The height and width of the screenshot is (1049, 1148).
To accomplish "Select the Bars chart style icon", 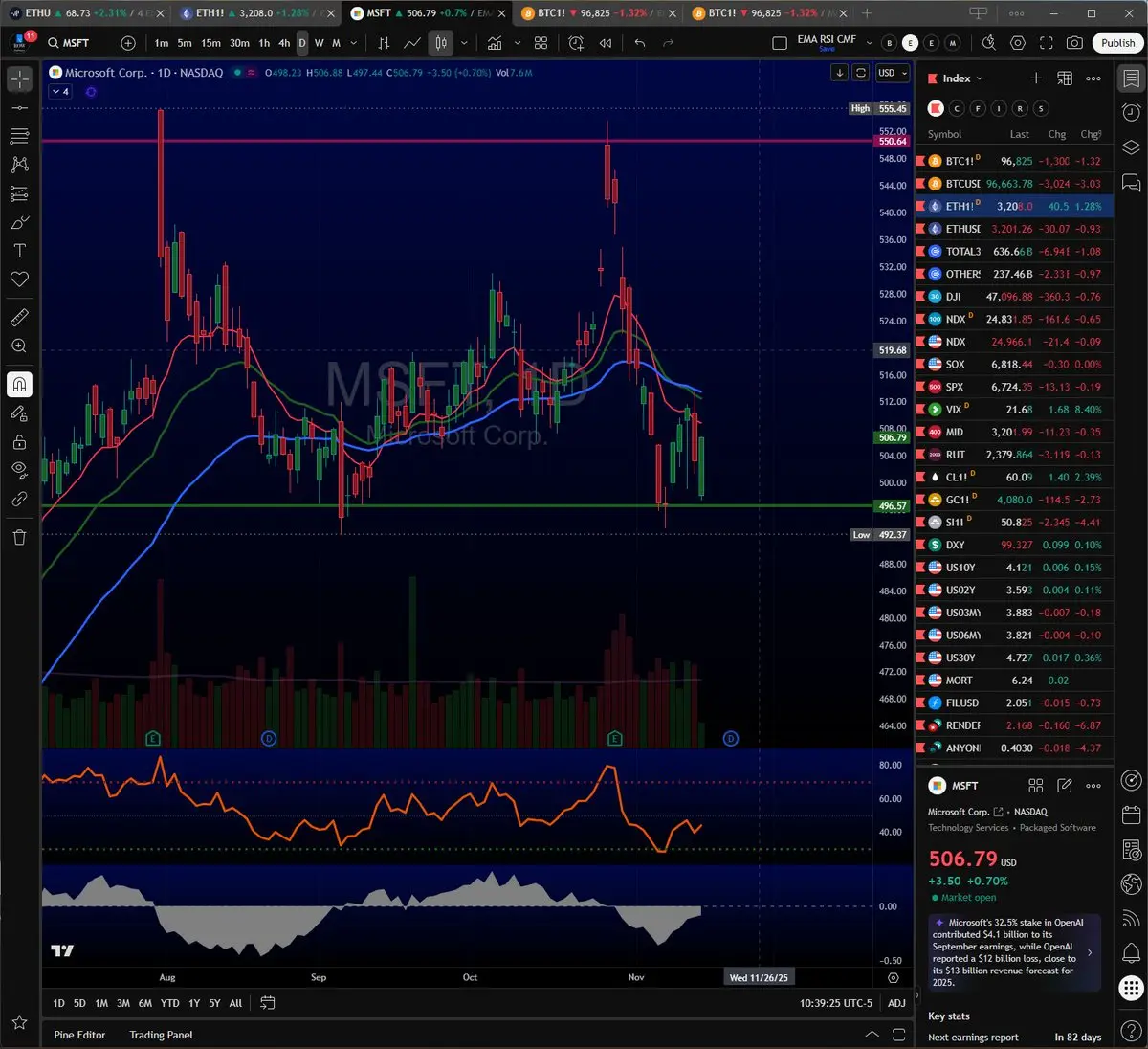I will tap(384, 43).
